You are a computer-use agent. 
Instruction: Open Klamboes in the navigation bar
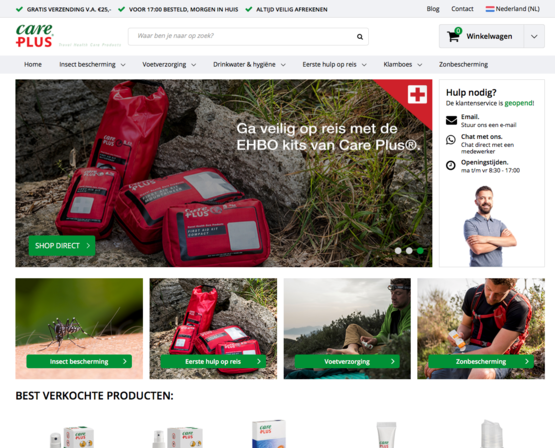(397, 64)
